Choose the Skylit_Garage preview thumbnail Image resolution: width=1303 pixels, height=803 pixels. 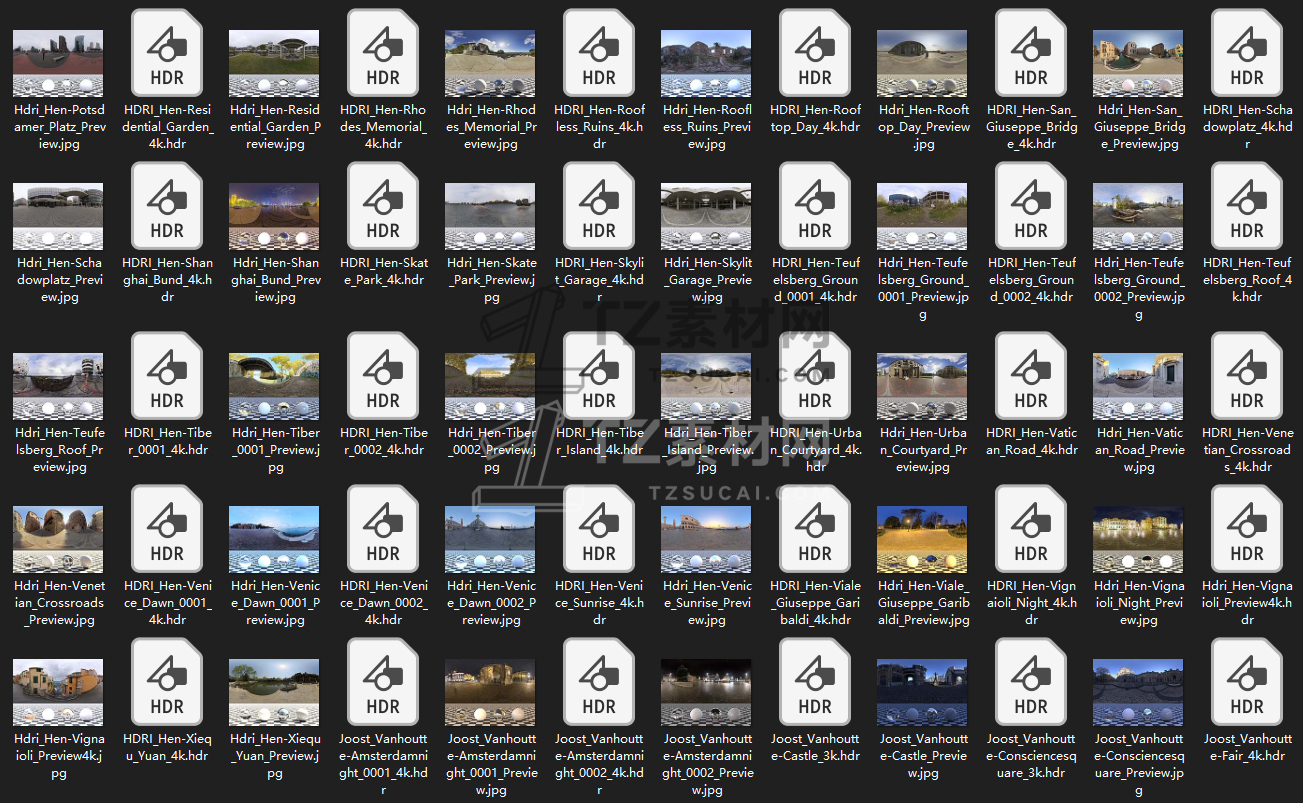(706, 216)
